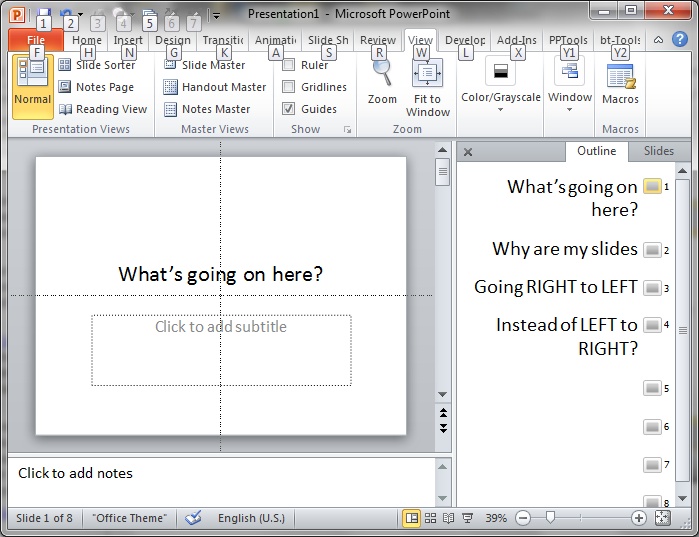The height and width of the screenshot is (537, 699).
Task: Switch to Normal view in ribbon
Action: [x=33, y=87]
